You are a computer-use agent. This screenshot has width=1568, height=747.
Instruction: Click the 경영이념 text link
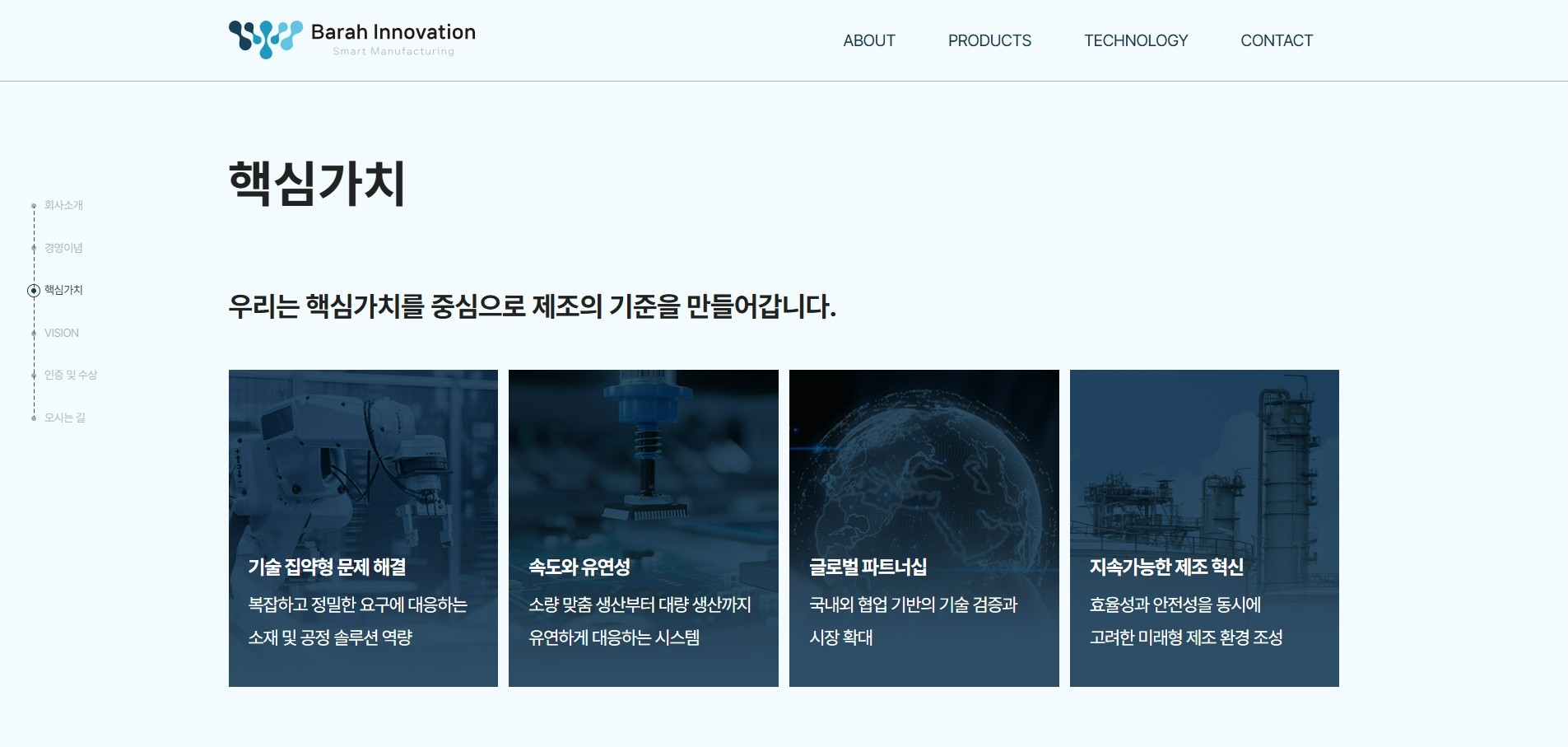(63, 247)
